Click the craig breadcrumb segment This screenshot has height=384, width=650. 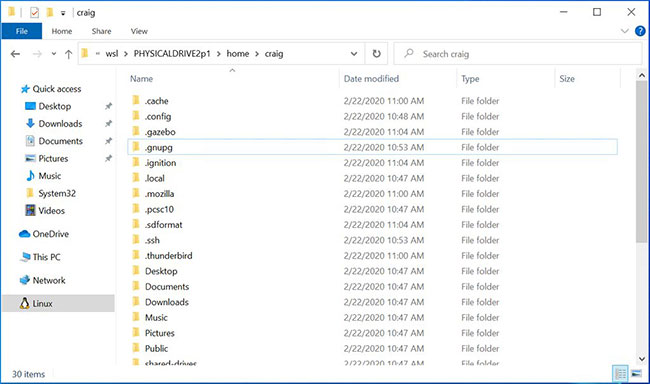[x=274, y=54]
